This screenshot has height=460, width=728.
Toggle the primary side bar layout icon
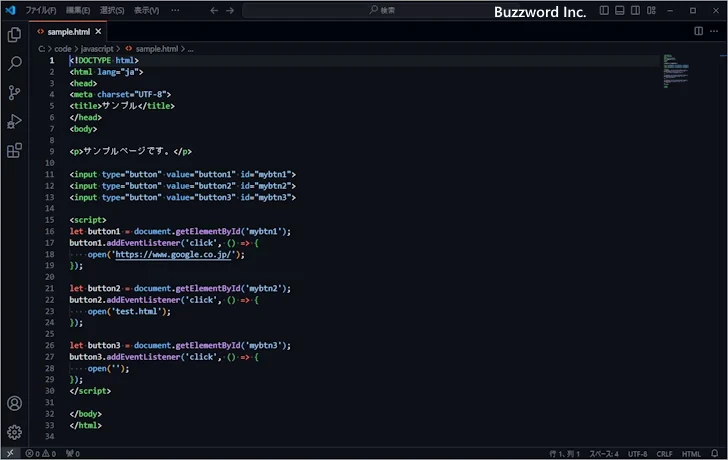604,10
